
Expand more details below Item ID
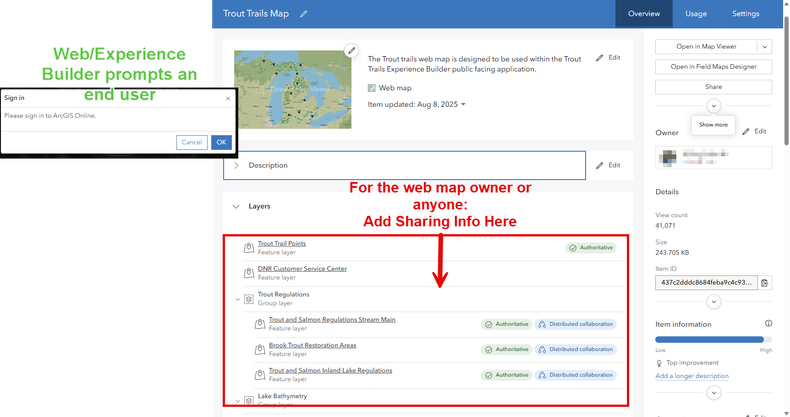click(x=713, y=302)
